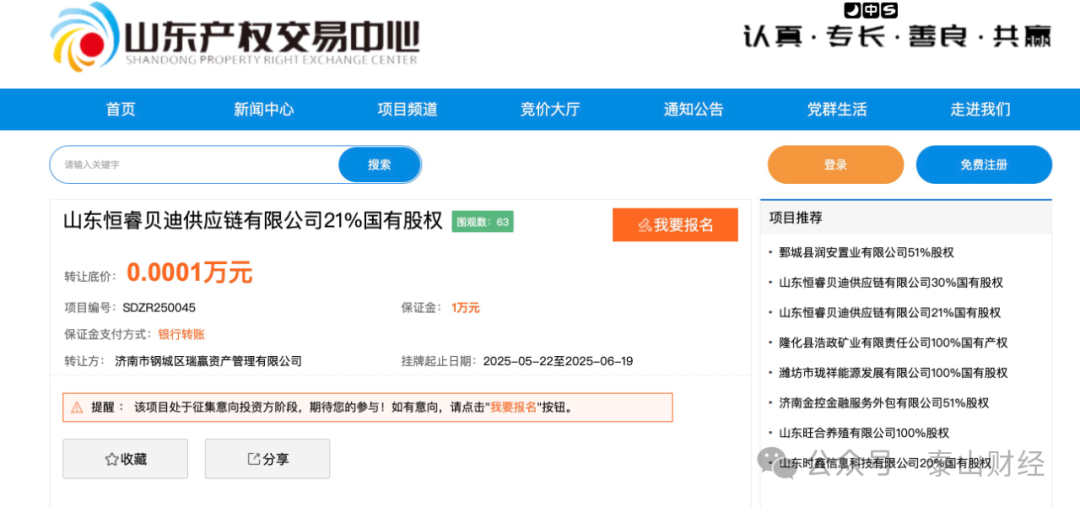Click the 0.0001万元 transfer price
1080x507 pixels.
189,273
